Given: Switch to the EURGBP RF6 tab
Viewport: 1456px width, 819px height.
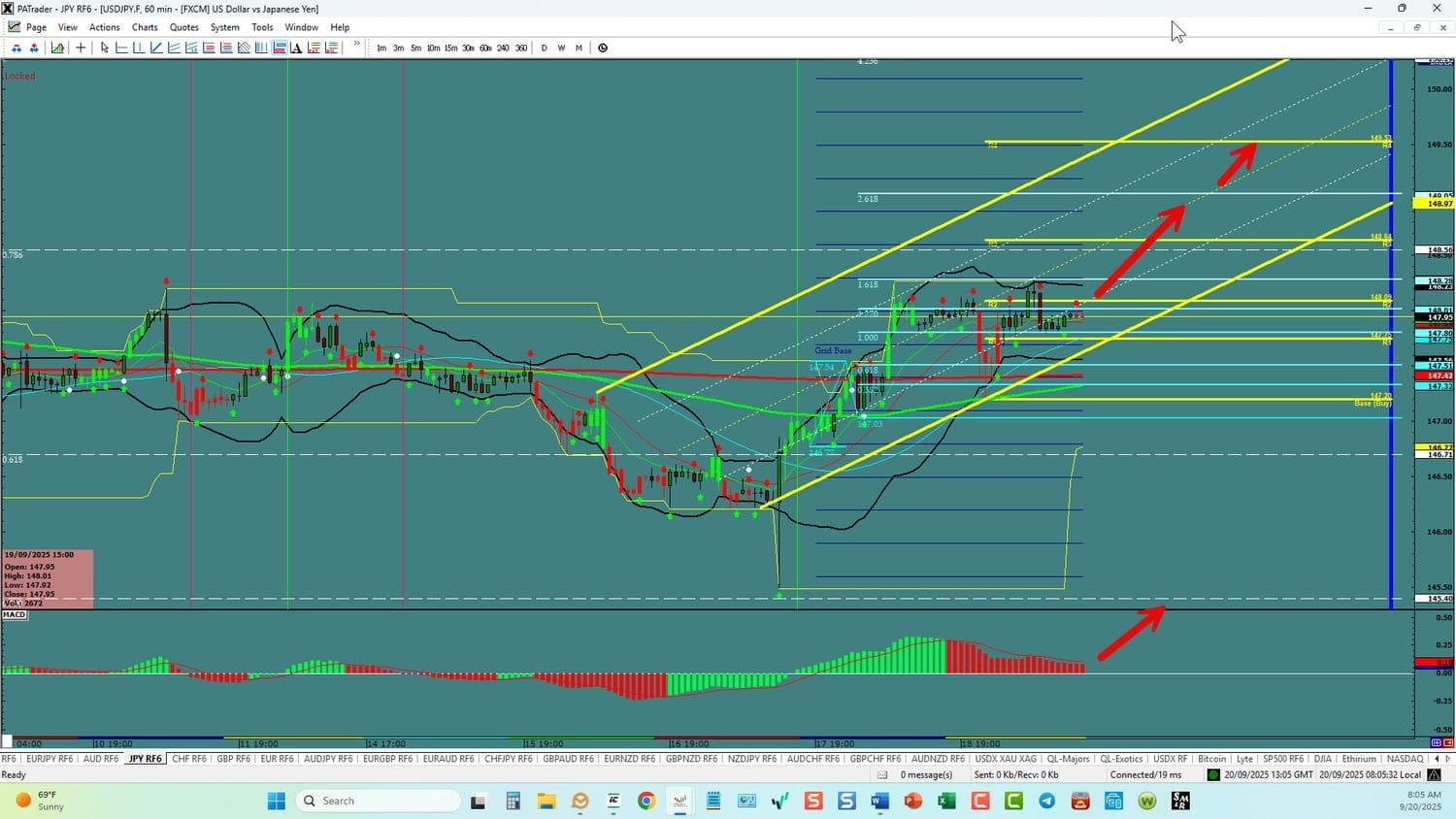Looking at the screenshot, I should click(x=387, y=759).
